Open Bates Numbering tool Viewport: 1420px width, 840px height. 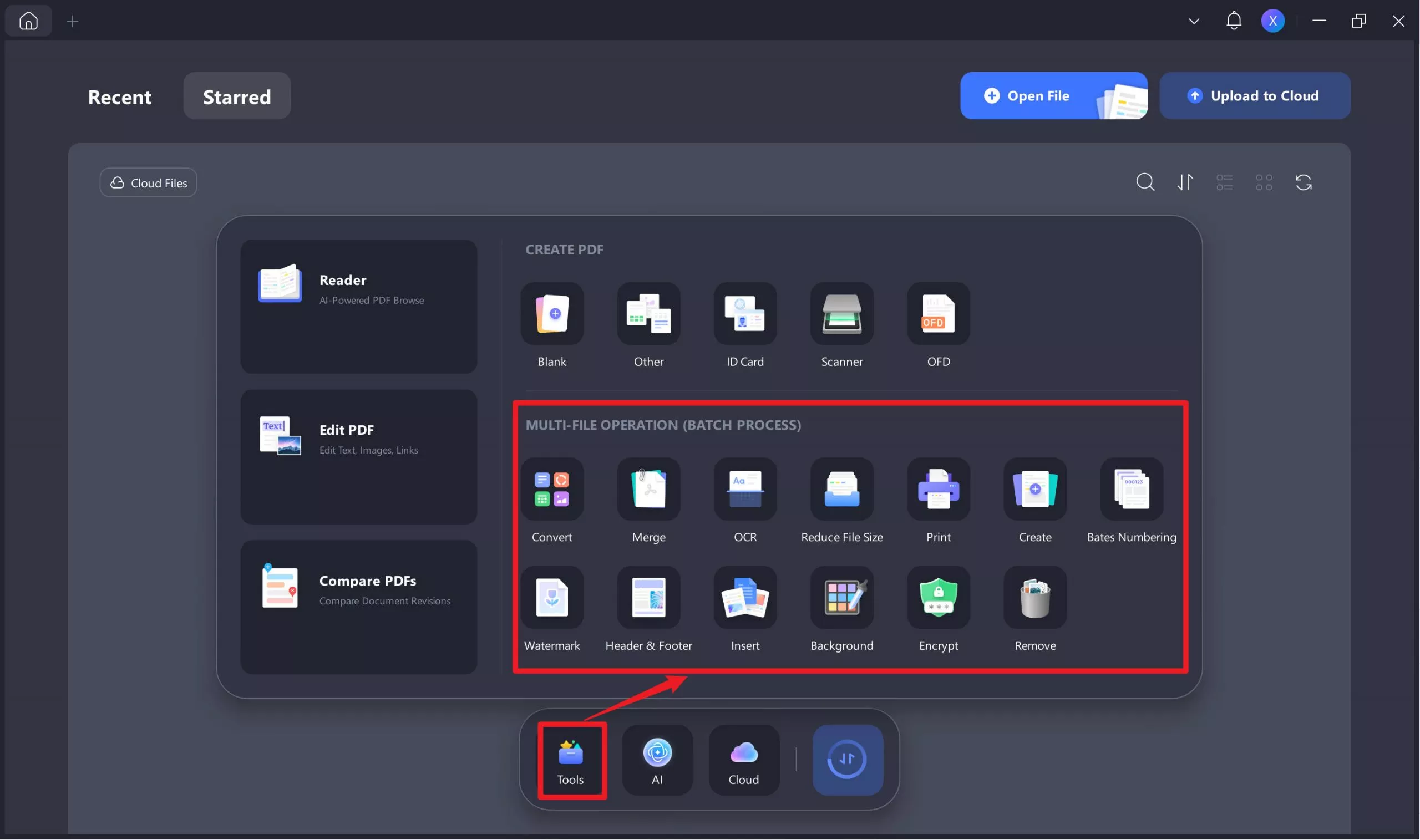1131,490
